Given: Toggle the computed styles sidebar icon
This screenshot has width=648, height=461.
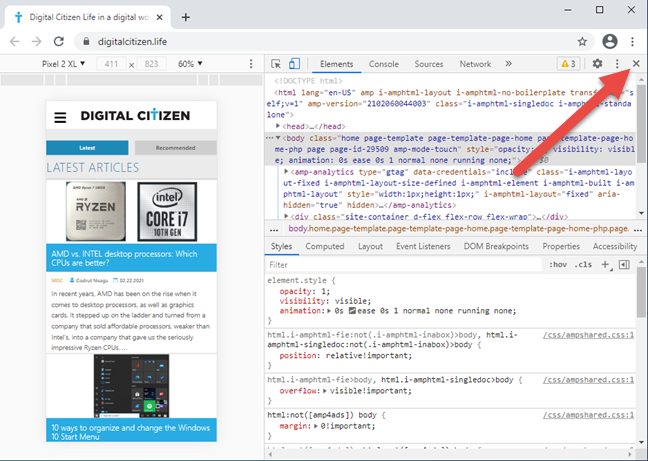Looking at the screenshot, I should pos(624,265).
